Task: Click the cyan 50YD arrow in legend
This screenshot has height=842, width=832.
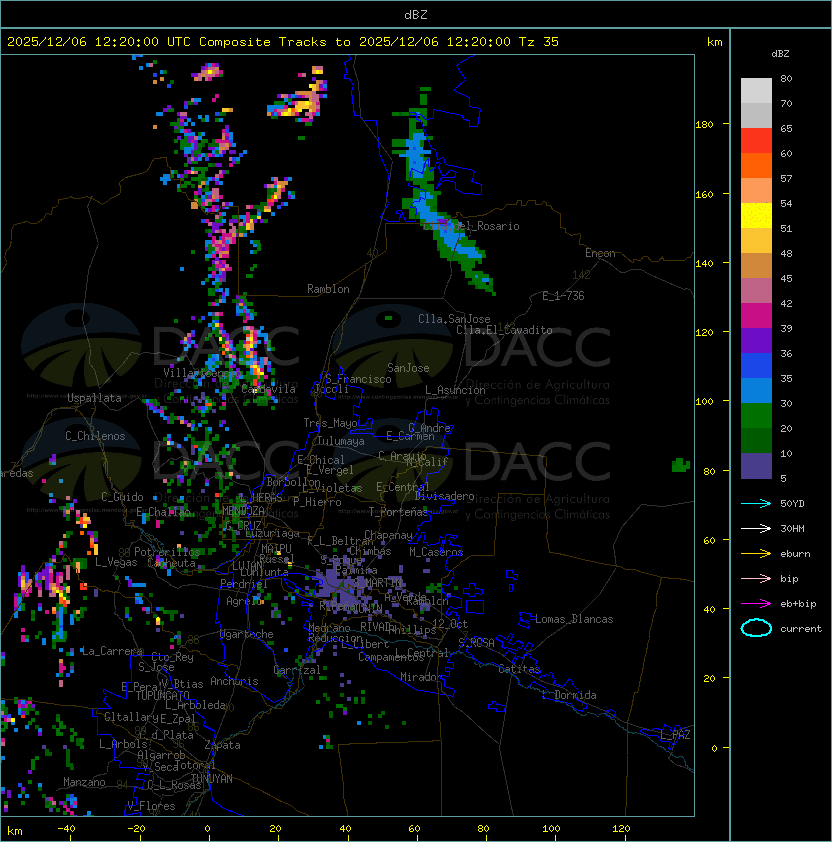Action: [756, 503]
